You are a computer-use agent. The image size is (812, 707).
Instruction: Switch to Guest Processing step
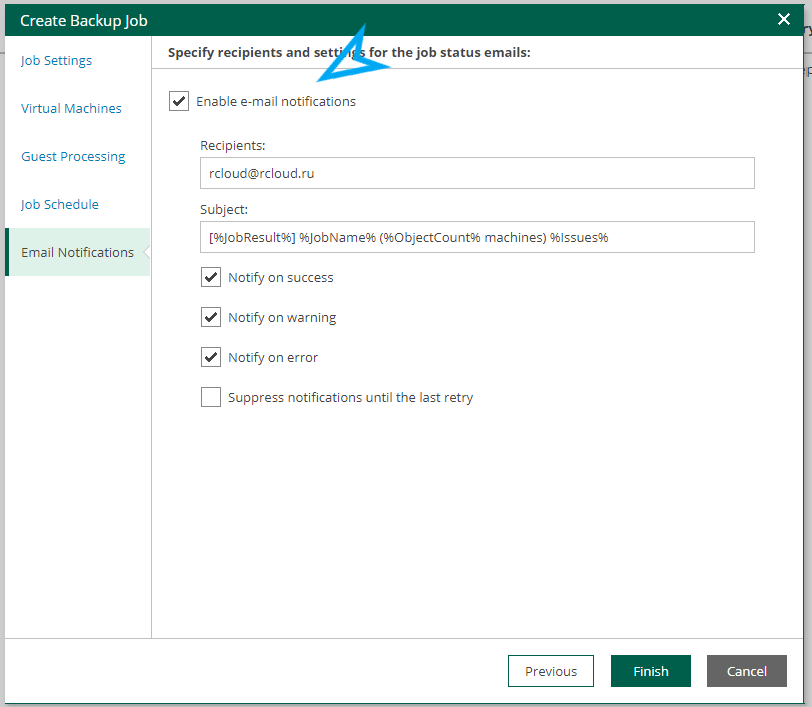pos(73,156)
